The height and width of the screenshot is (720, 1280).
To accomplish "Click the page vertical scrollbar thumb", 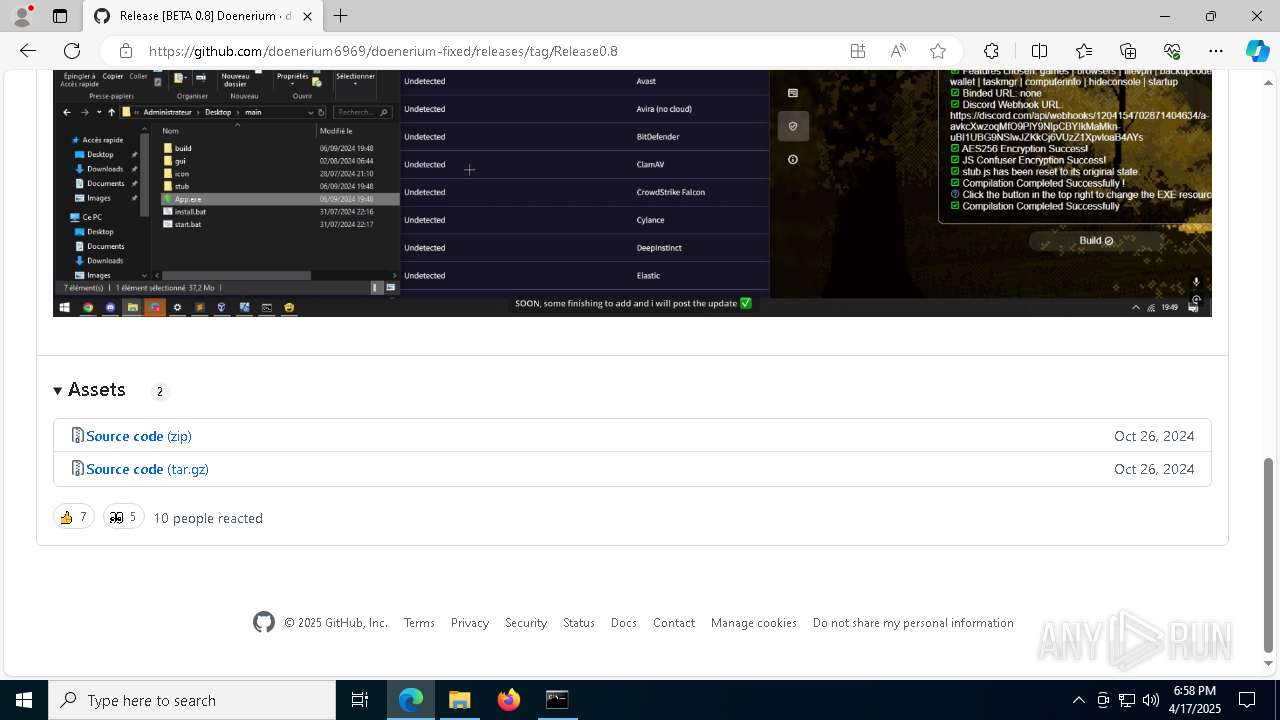I will pyautogui.click(x=1269, y=554).
